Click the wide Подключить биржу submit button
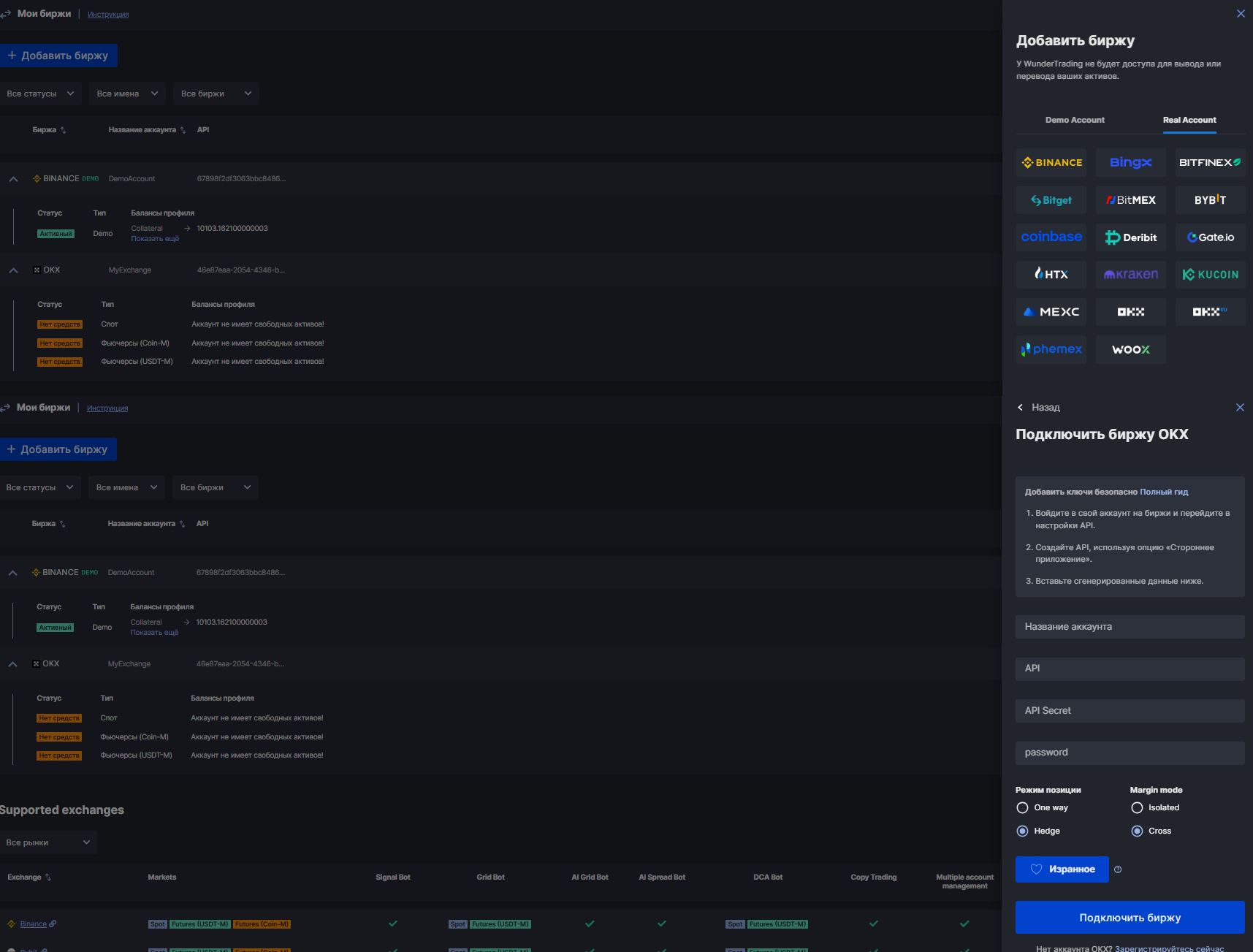This screenshot has width=1253, height=952. 1130,918
